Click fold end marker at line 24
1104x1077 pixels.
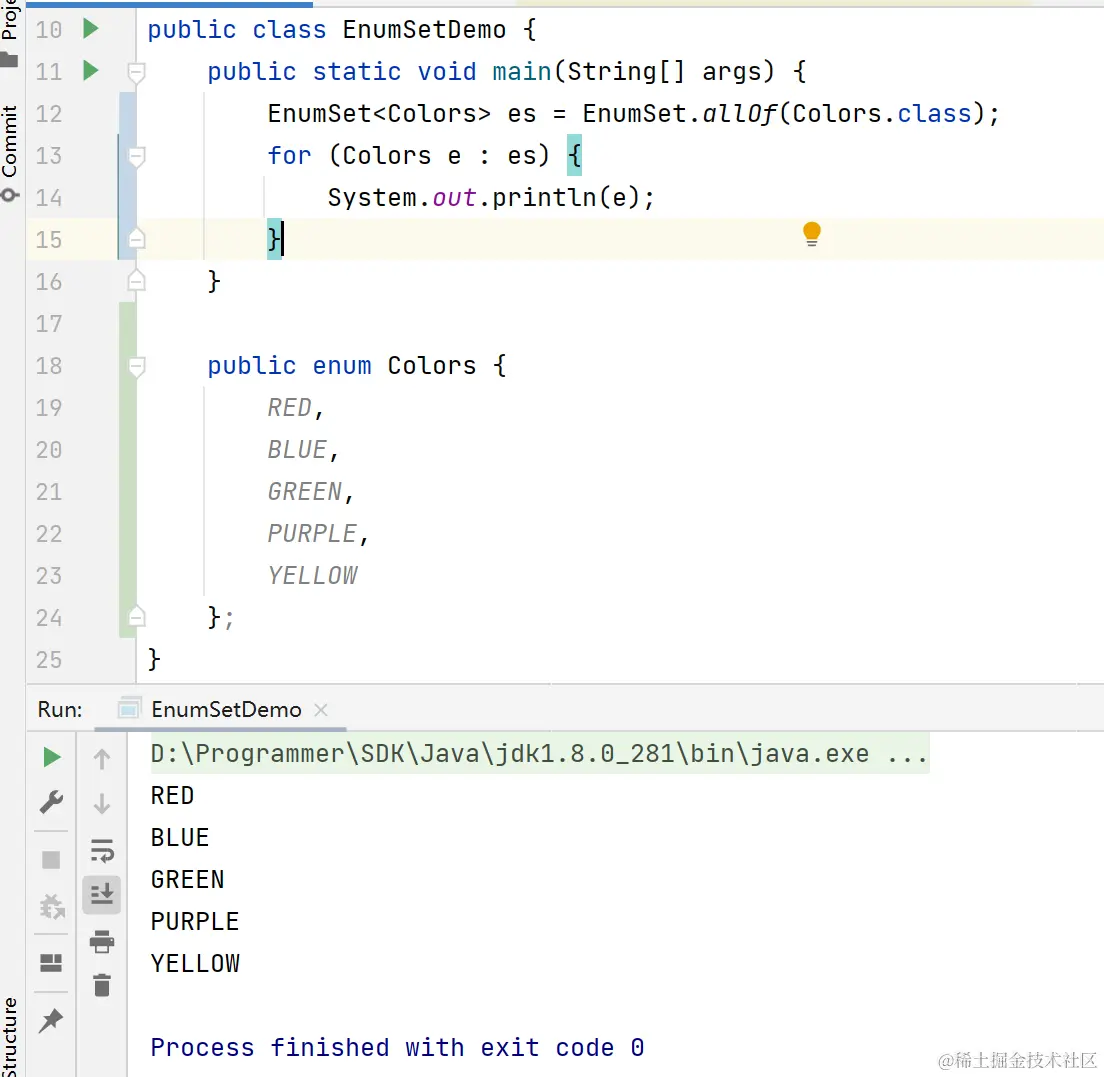(137, 617)
